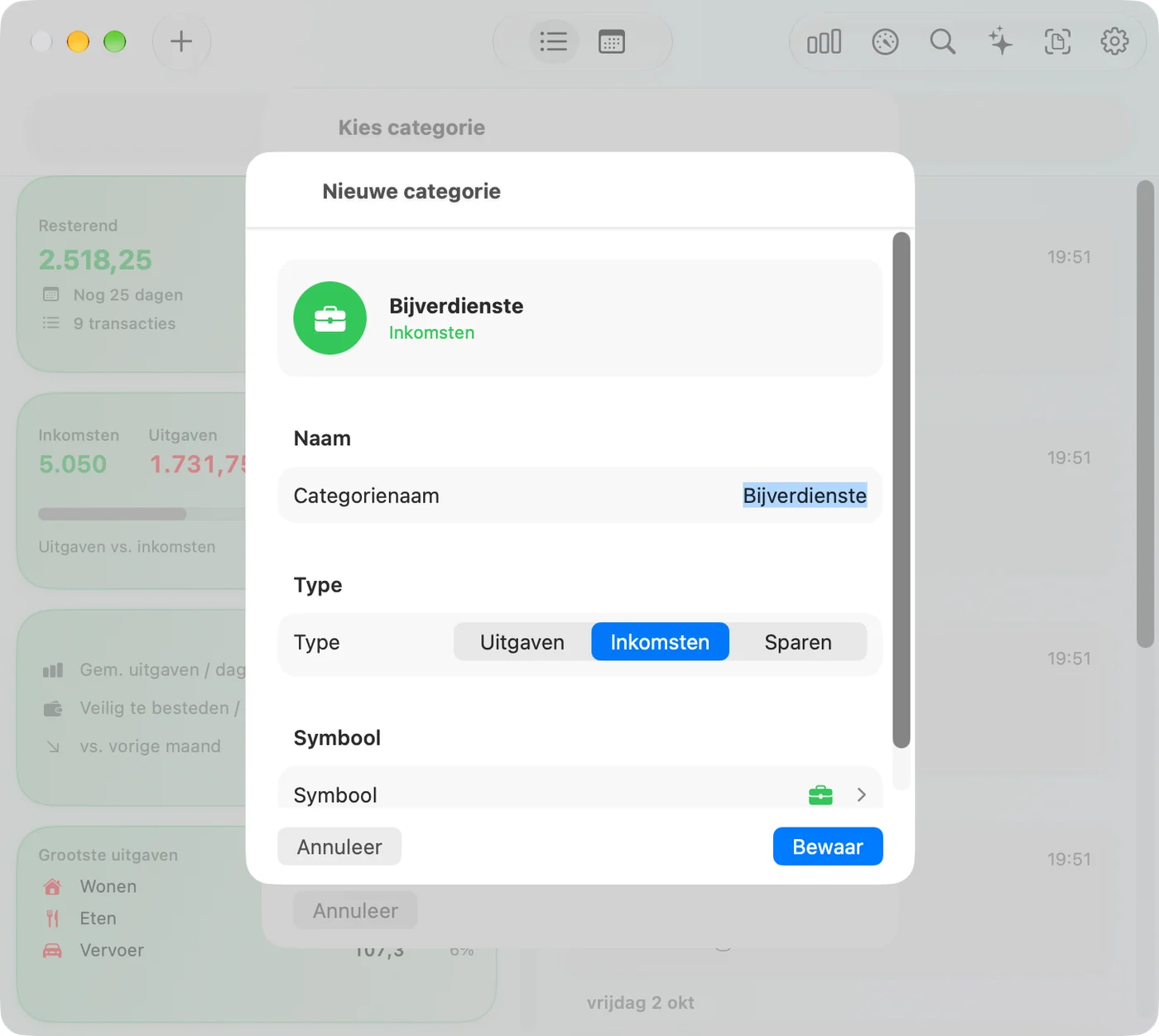Click the Categorienaam text field Bijverdienste
Viewport: 1159px width, 1036px height.
[804, 495]
